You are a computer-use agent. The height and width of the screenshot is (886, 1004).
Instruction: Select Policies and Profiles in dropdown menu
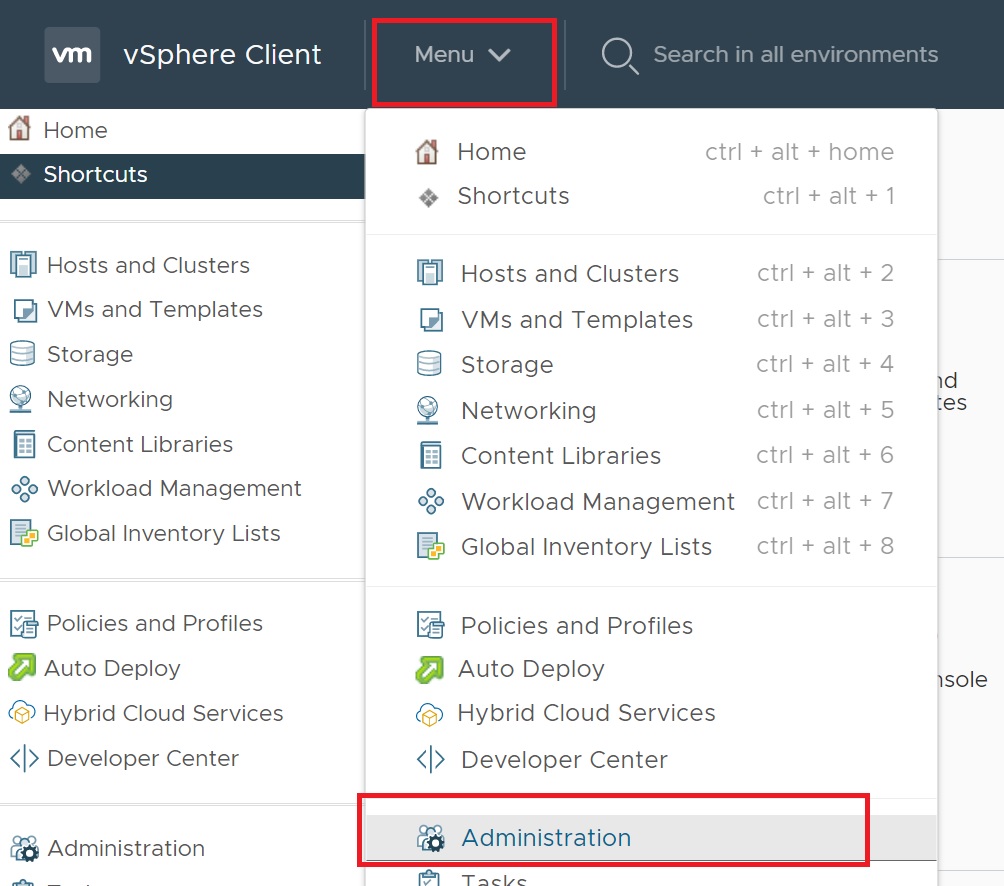click(576, 626)
